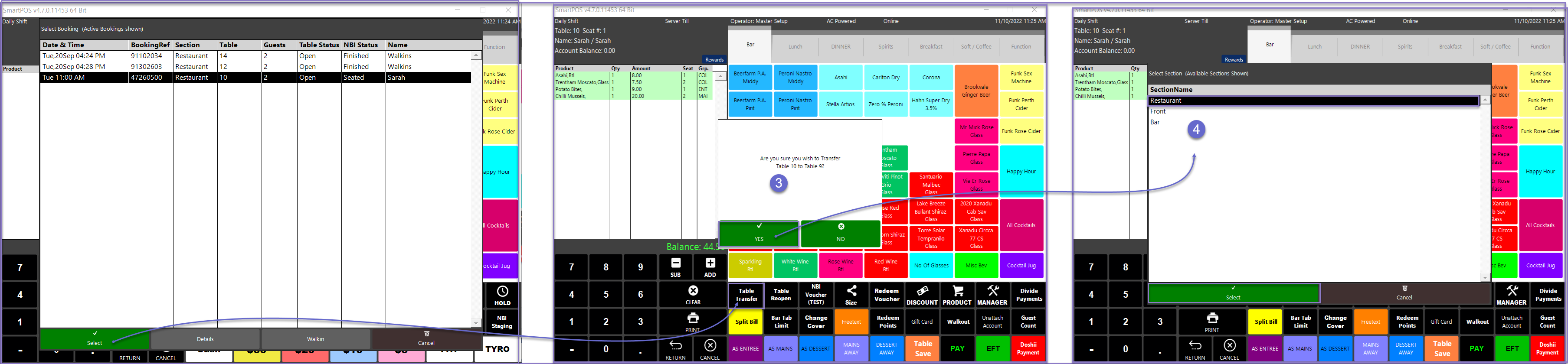Select Restaurant row in section list
The image size is (1568, 364).
click(1313, 101)
